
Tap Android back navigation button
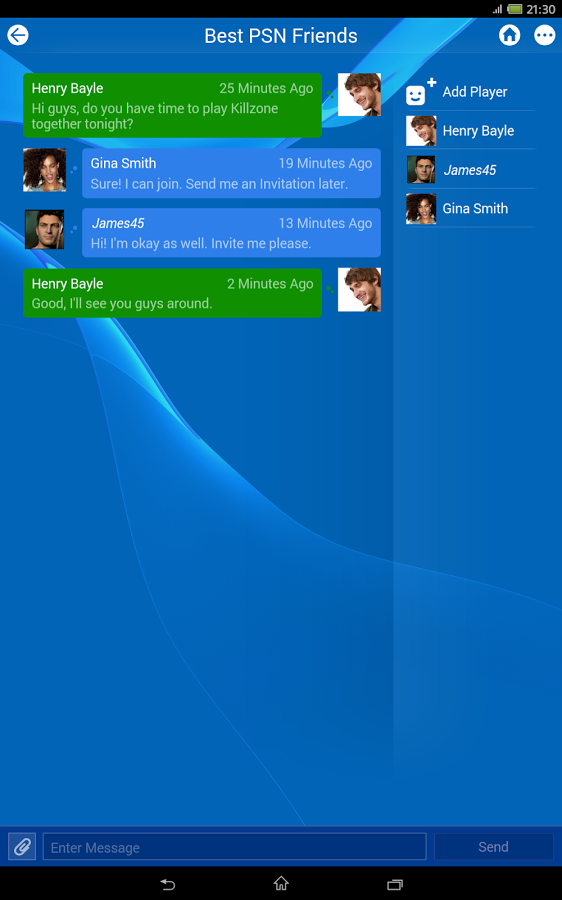pos(168,884)
